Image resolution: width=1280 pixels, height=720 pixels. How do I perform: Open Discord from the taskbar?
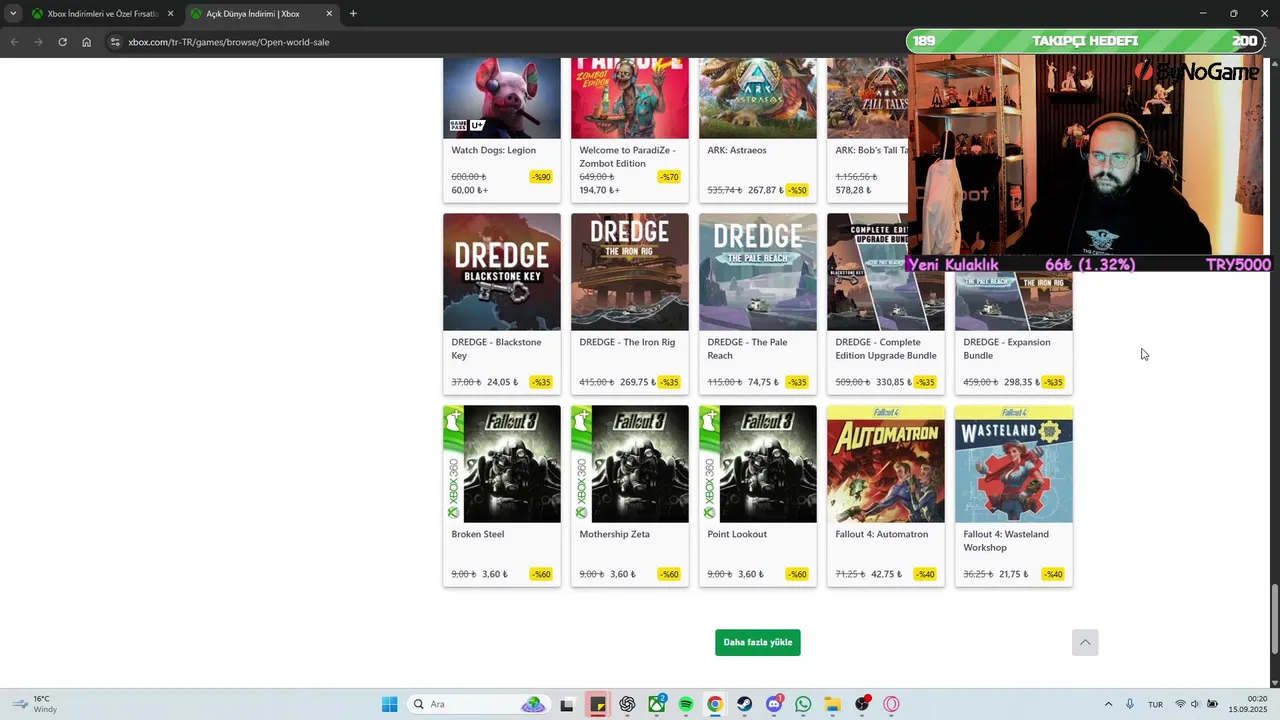774,704
